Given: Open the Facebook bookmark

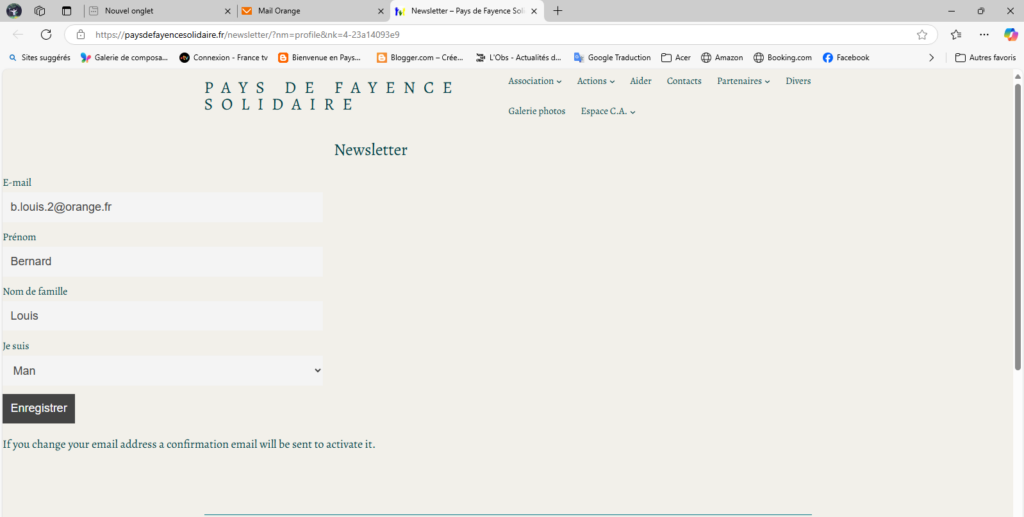Looking at the screenshot, I should pyautogui.click(x=845, y=58).
